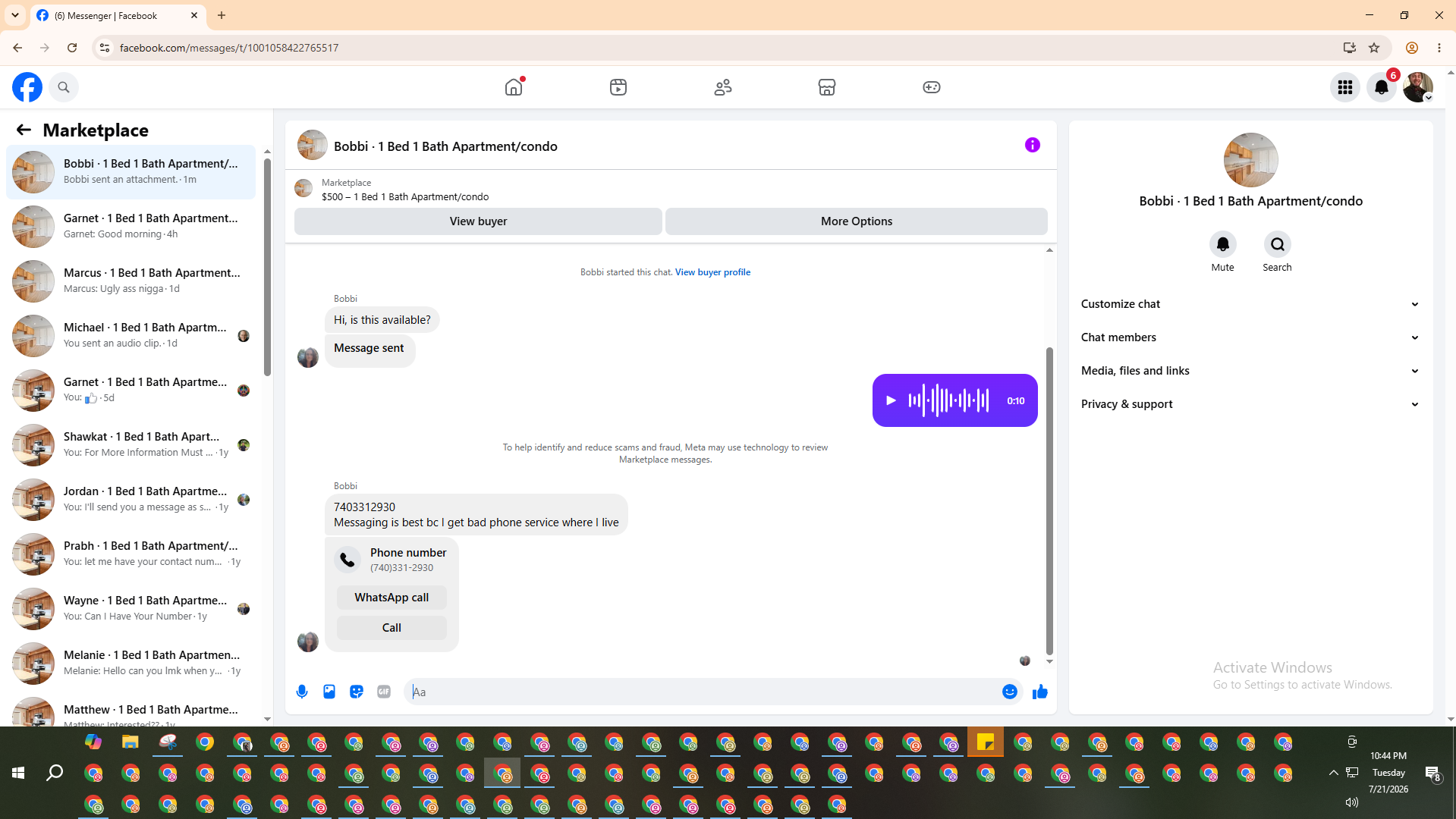
Task: Open the Windows notification center
Action: [1432, 773]
